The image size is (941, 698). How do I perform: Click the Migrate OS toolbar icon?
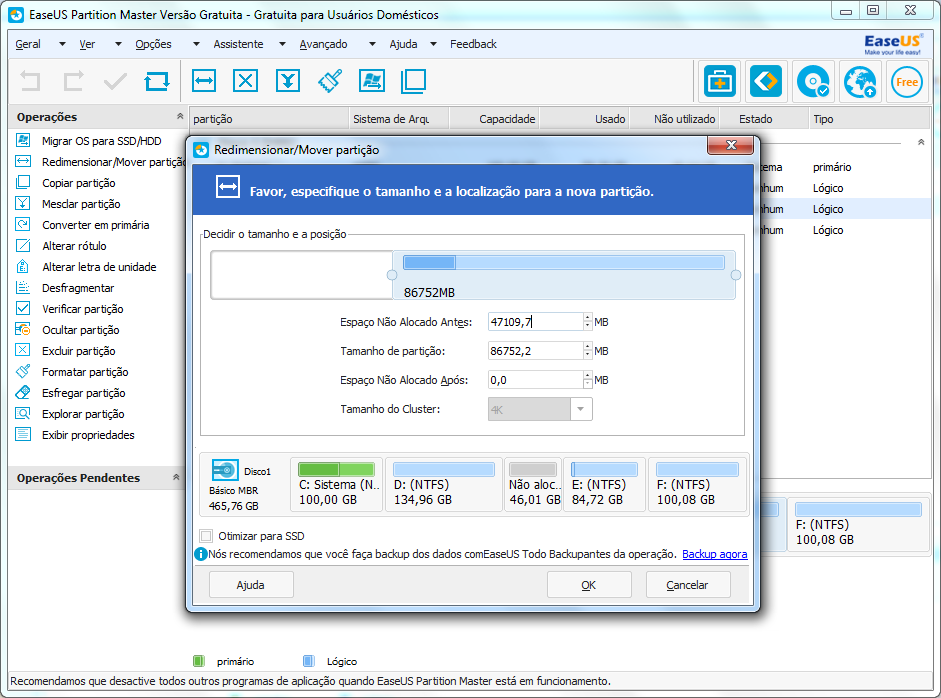click(371, 81)
